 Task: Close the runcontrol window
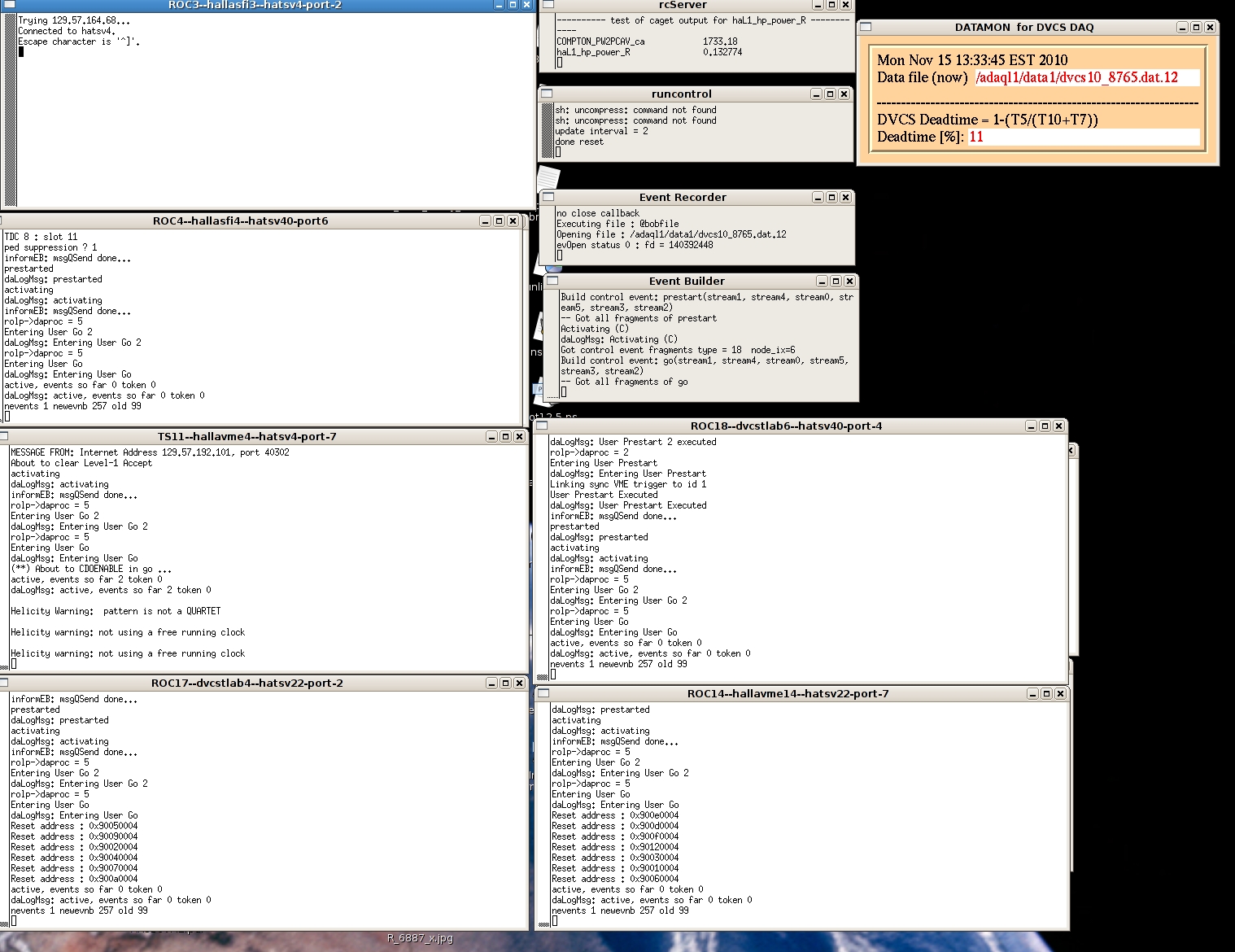tap(844, 94)
